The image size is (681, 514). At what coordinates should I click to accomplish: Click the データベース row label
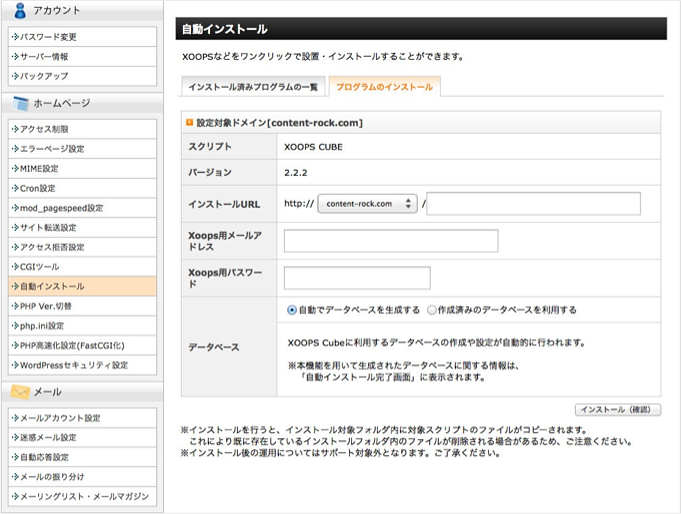(x=214, y=347)
